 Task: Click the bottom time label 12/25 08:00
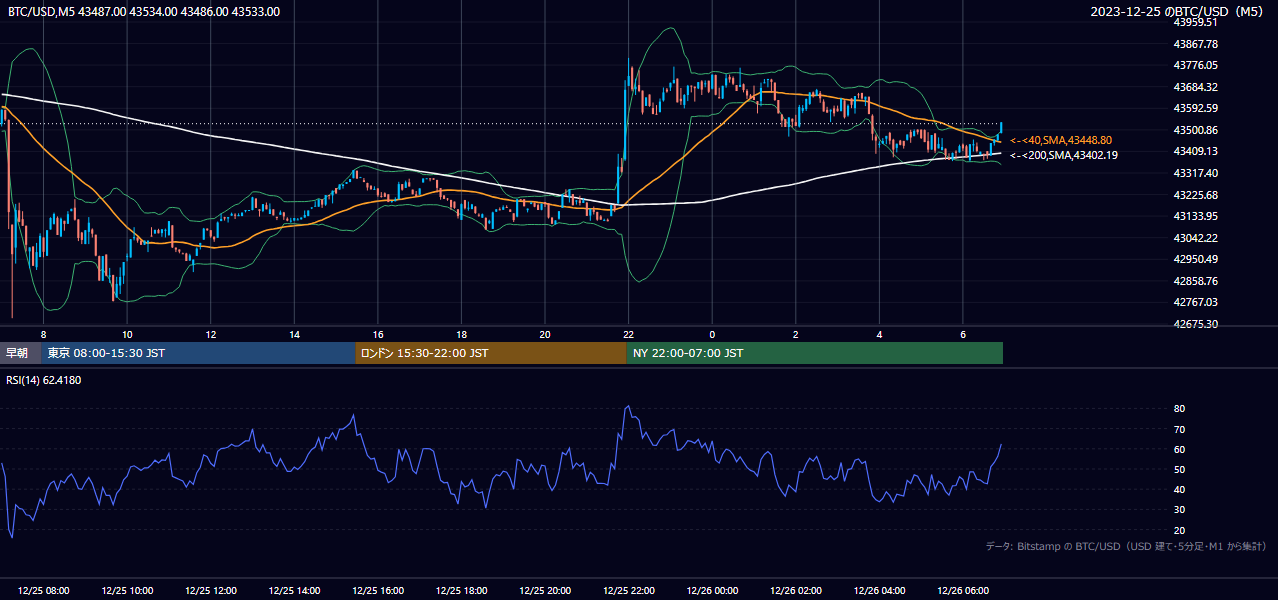[x=44, y=591]
